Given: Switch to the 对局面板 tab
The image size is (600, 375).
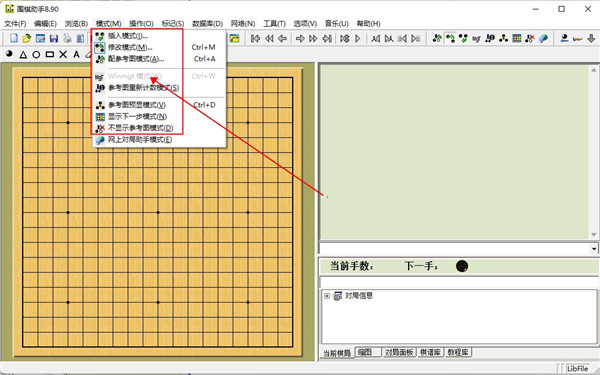Looking at the screenshot, I should (399, 352).
